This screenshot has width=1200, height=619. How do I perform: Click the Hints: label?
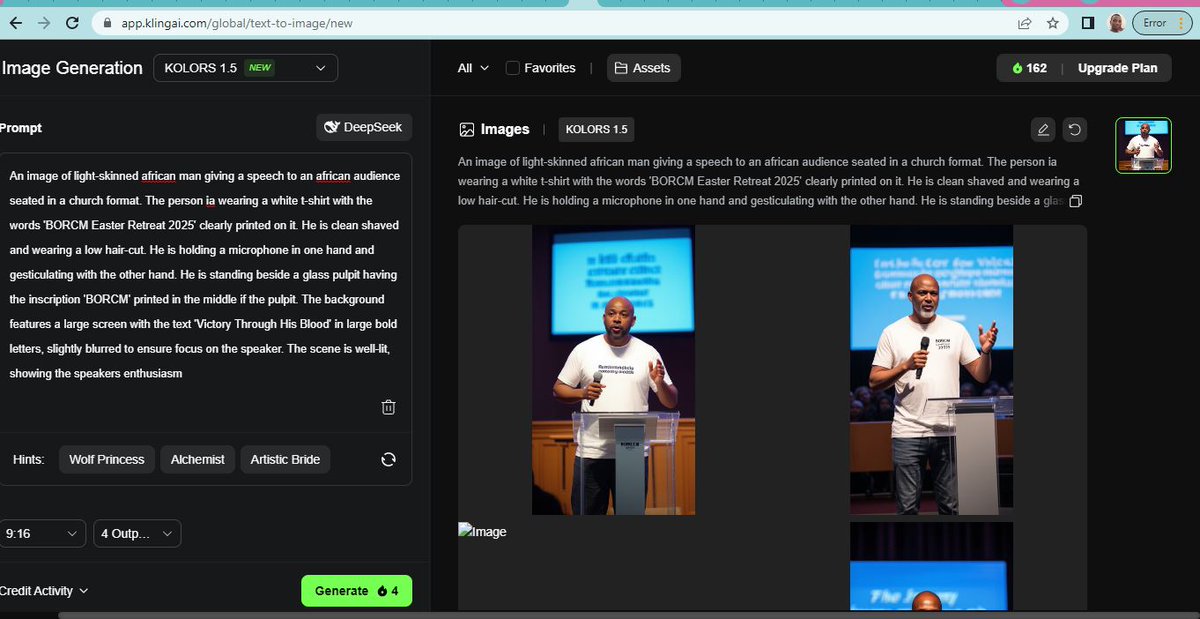coord(29,459)
